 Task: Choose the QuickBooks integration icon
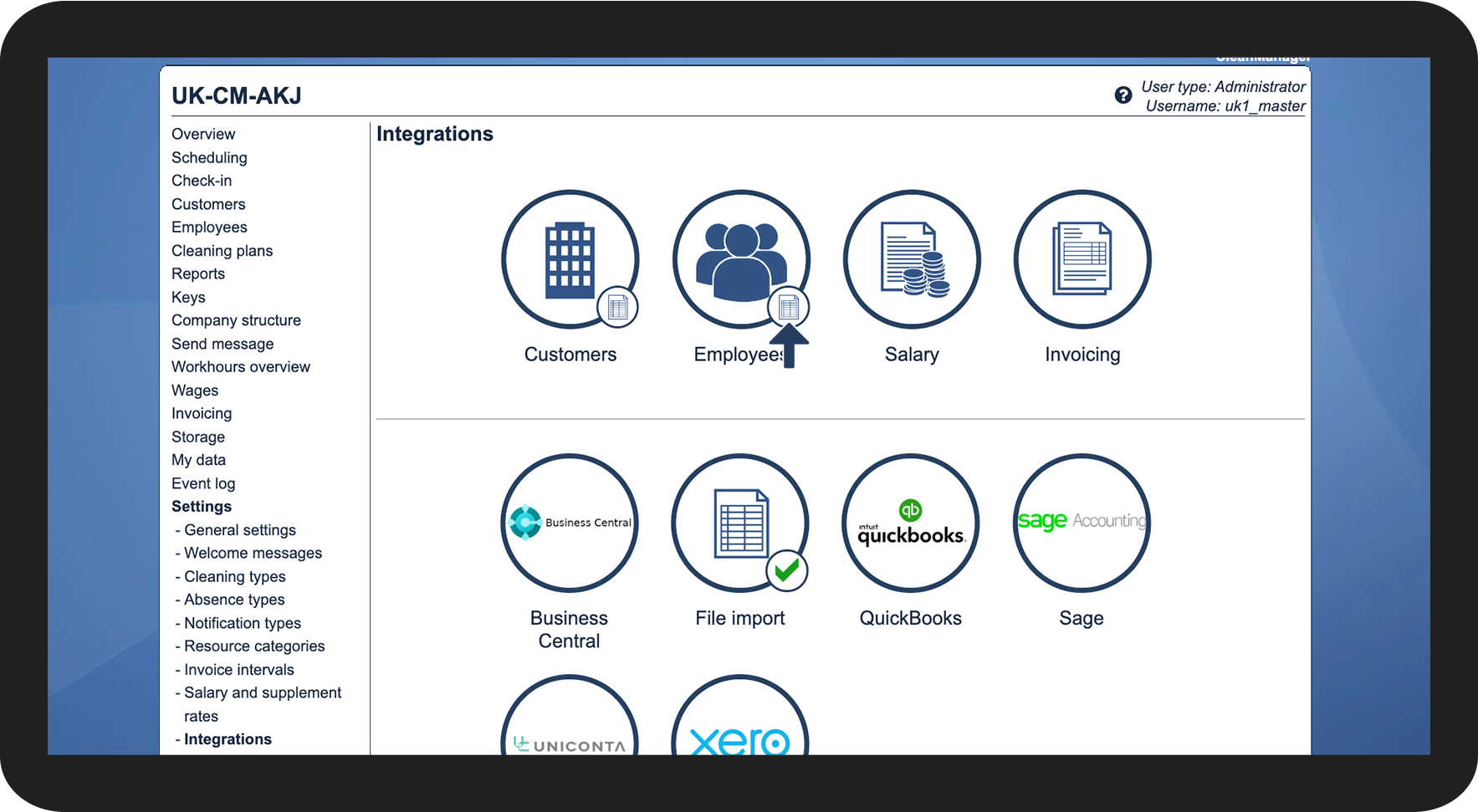click(911, 523)
